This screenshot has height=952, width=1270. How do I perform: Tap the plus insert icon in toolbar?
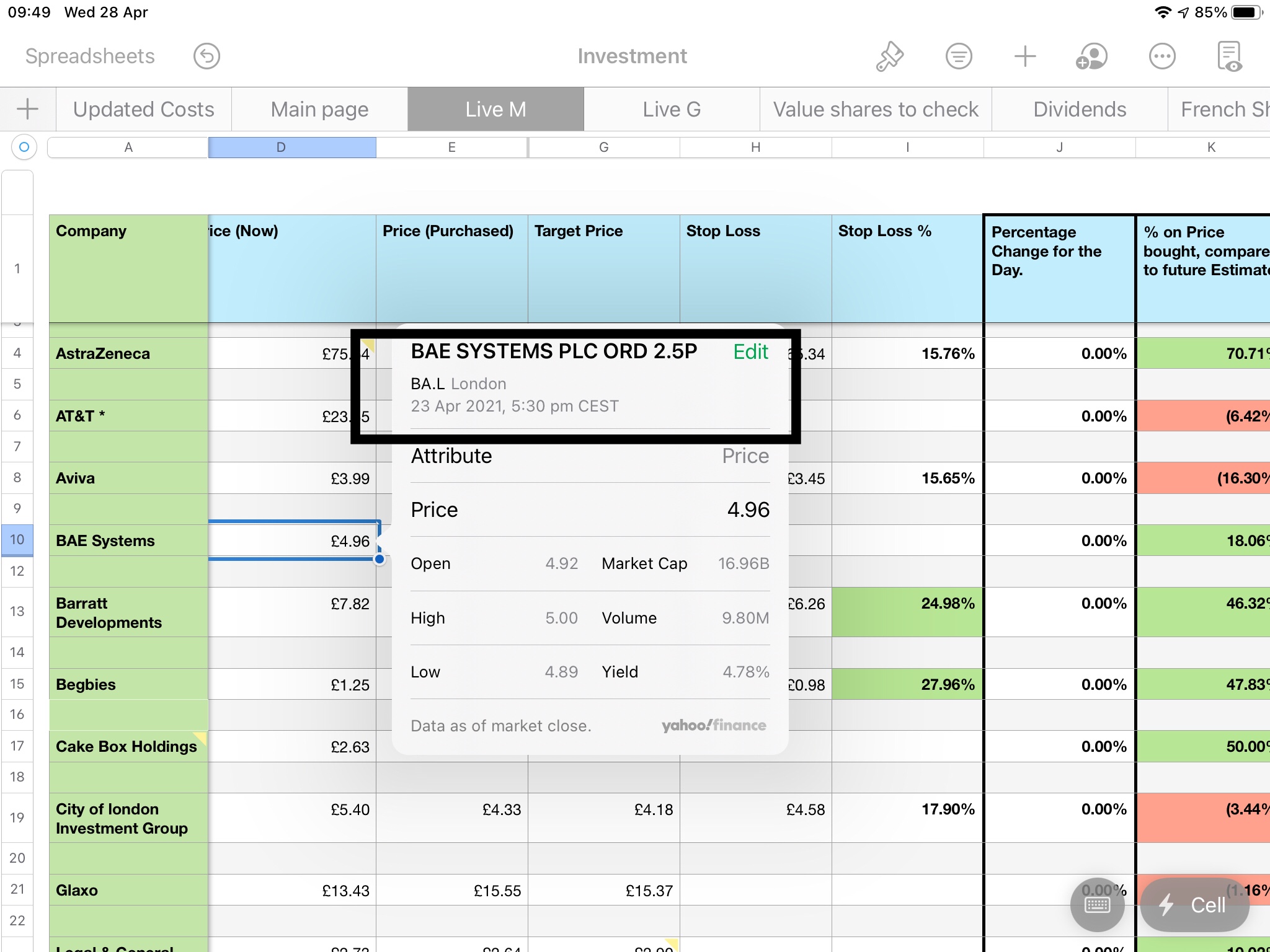coord(1025,56)
